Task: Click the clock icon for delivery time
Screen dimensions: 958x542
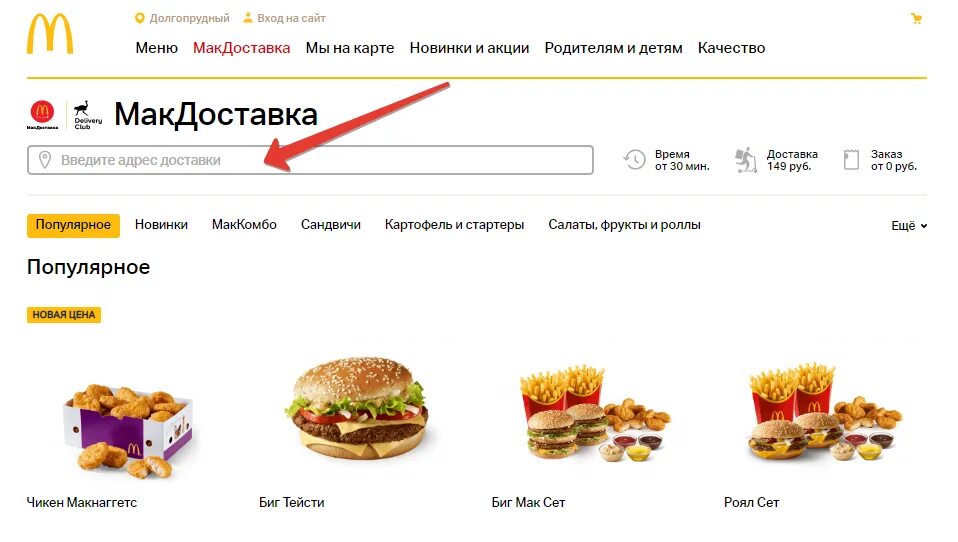Action: click(x=634, y=160)
